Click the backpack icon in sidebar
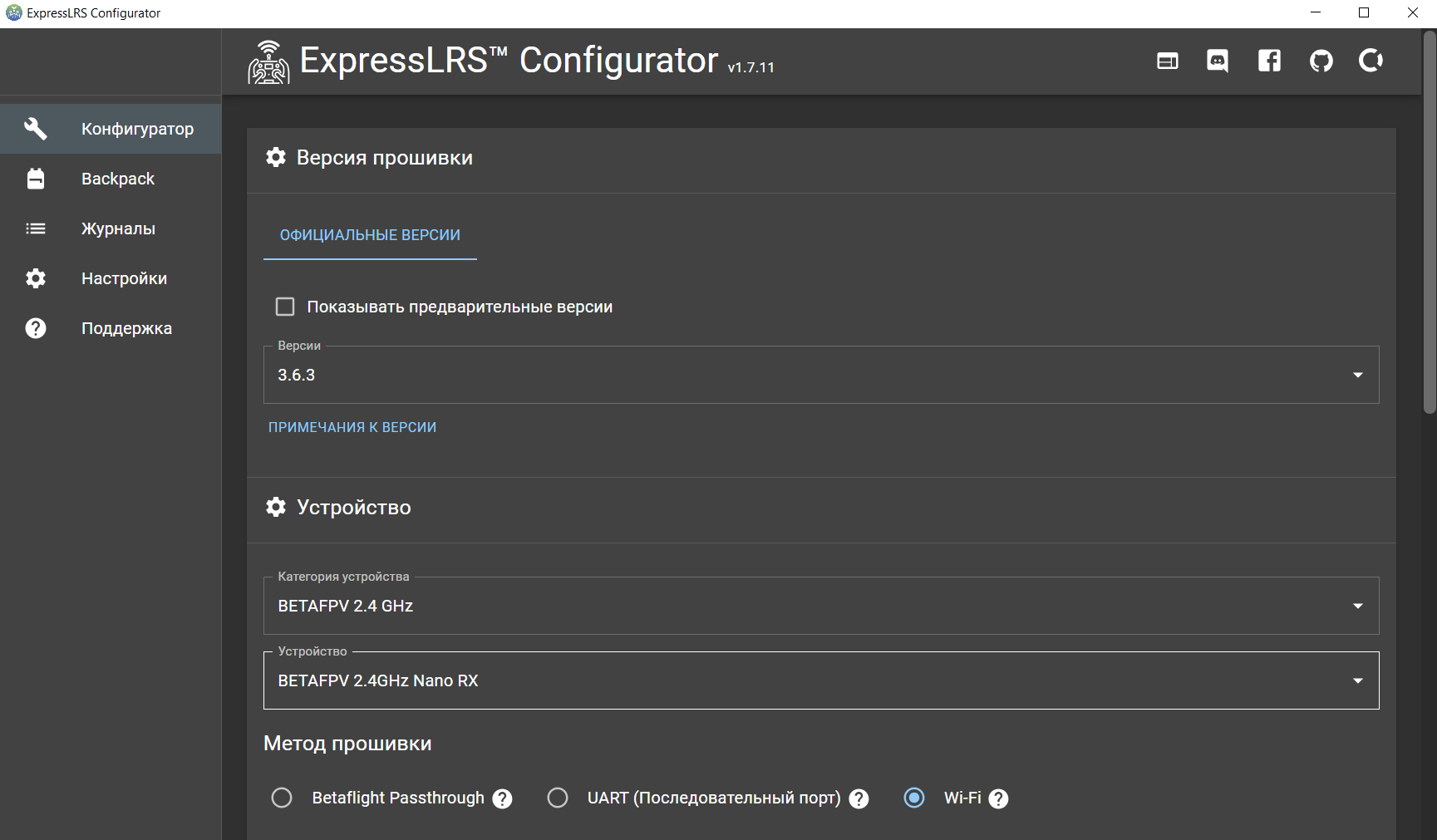The height and width of the screenshot is (840, 1437). click(36, 179)
